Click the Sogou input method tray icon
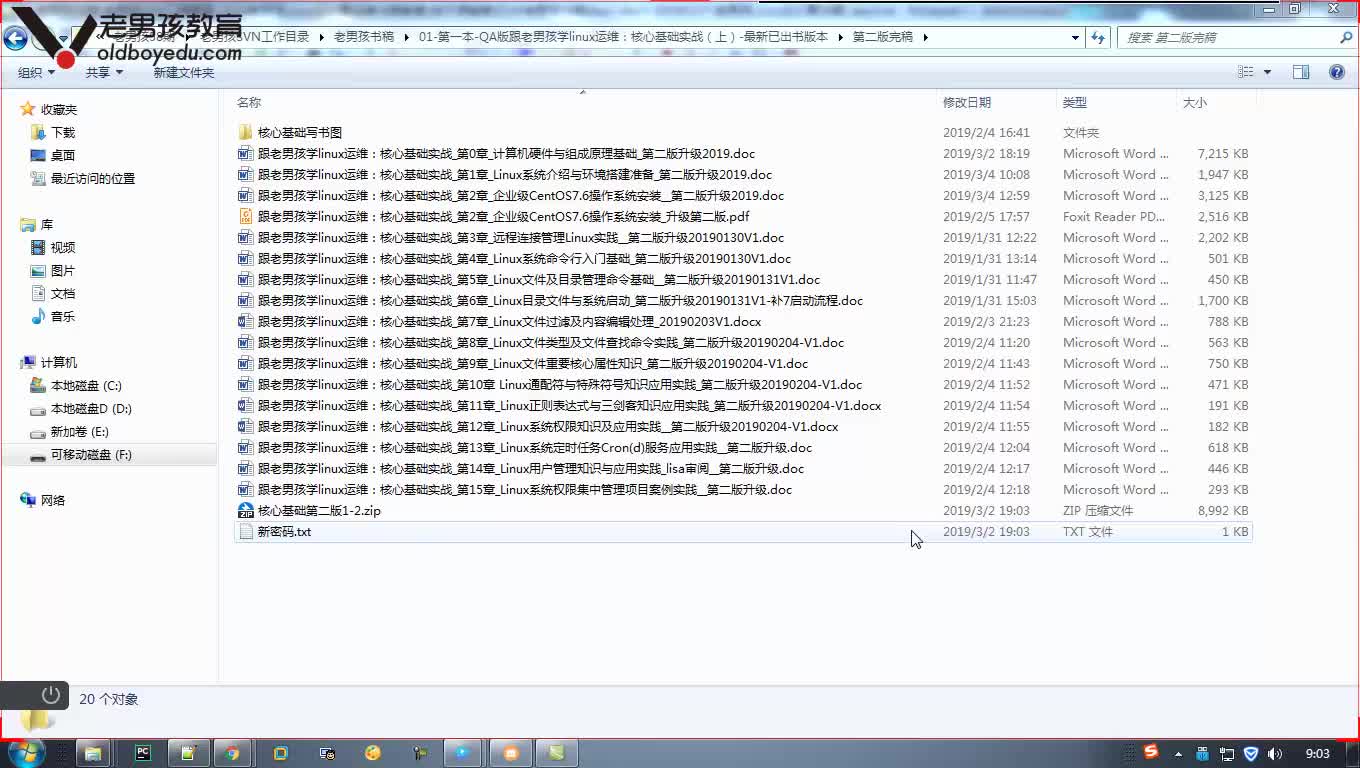The width and height of the screenshot is (1360, 768). (x=1151, y=752)
